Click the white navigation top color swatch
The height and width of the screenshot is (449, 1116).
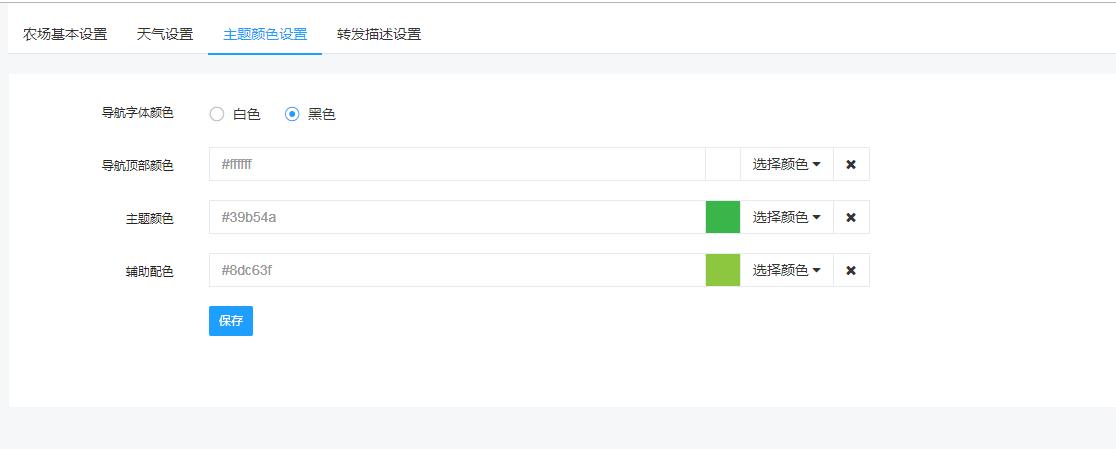tap(723, 164)
